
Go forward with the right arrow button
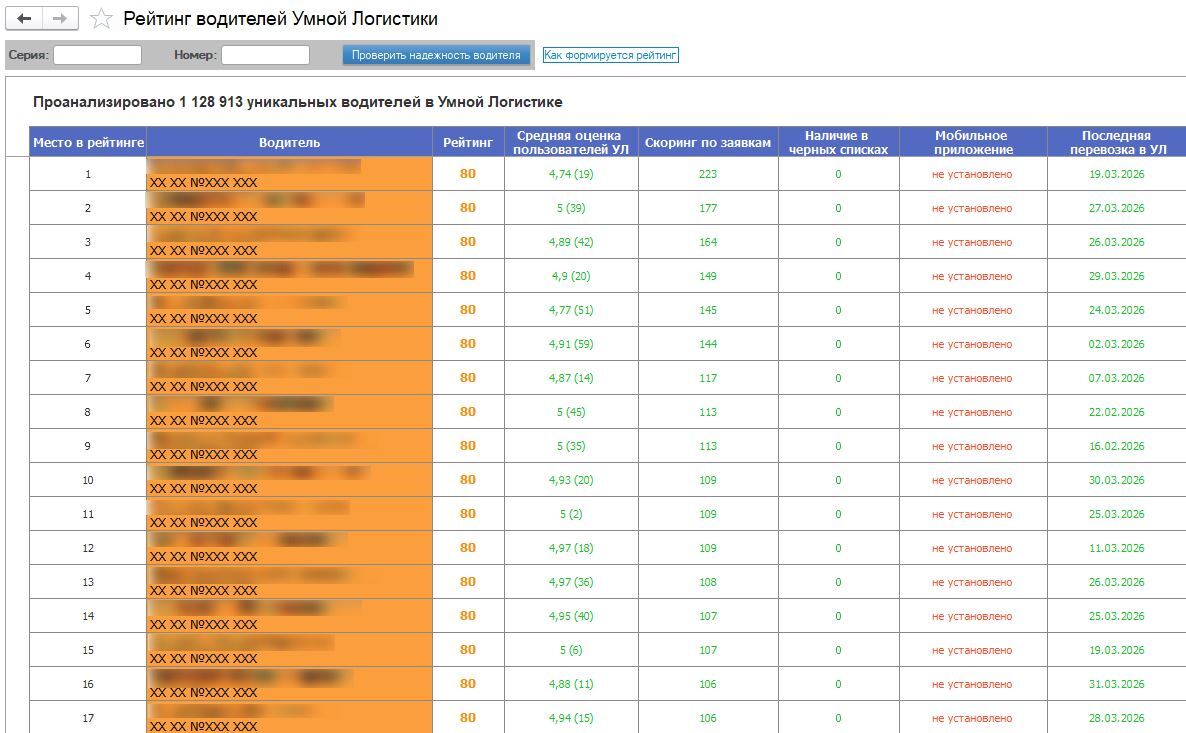tap(61, 19)
